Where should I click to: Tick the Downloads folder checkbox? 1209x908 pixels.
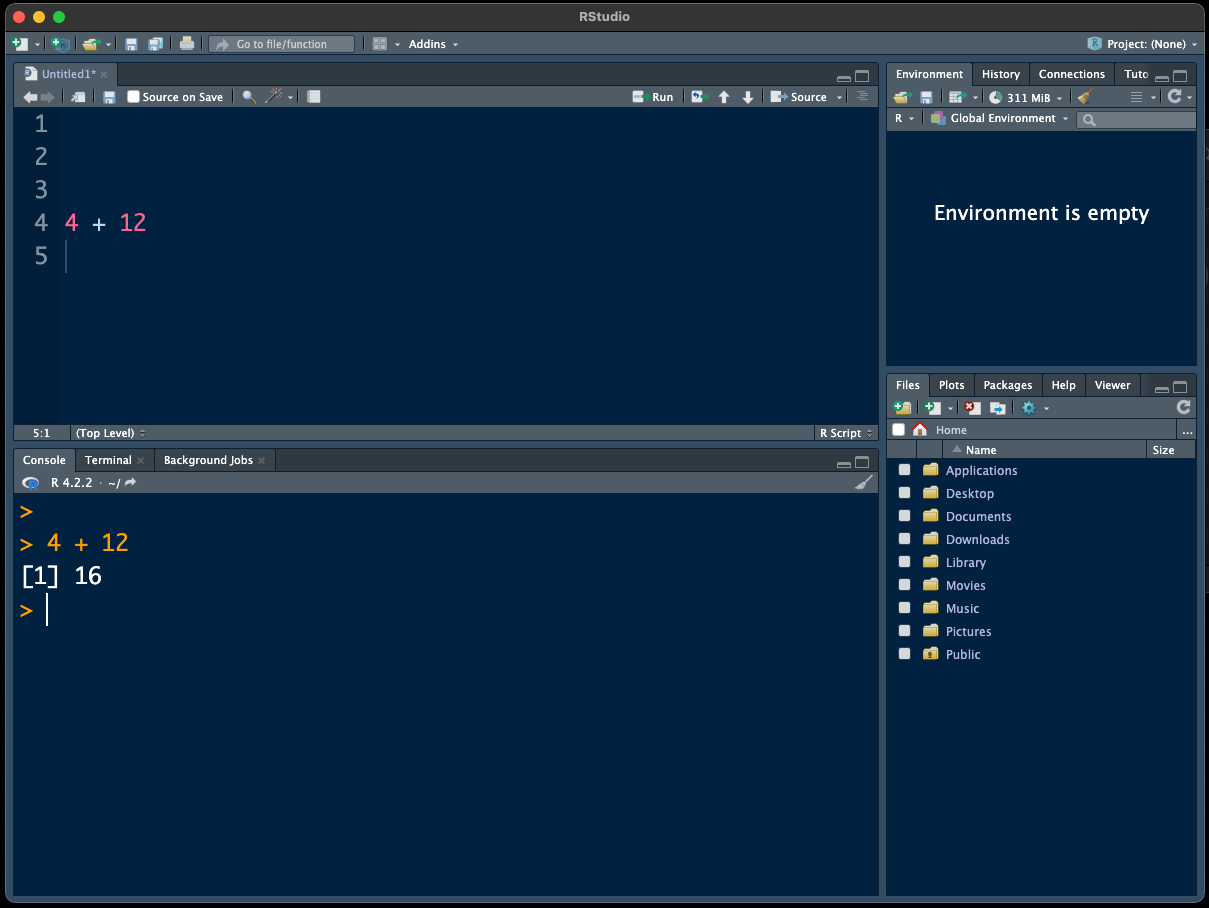(905, 540)
